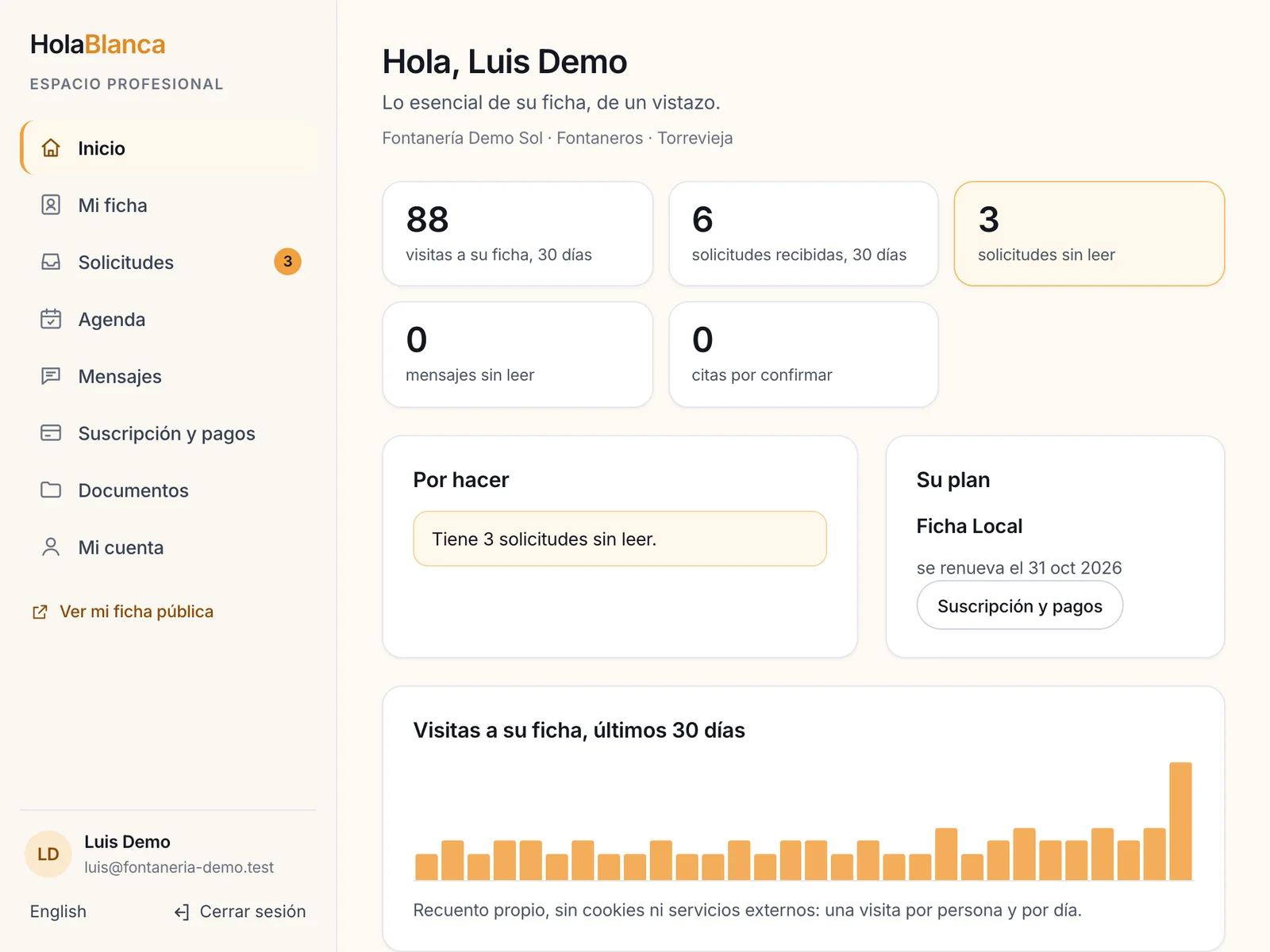Click the 'Visitas a su ficha, últimos 30 días' heading
Viewport: 1270px width, 952px height.
point(579,731)
